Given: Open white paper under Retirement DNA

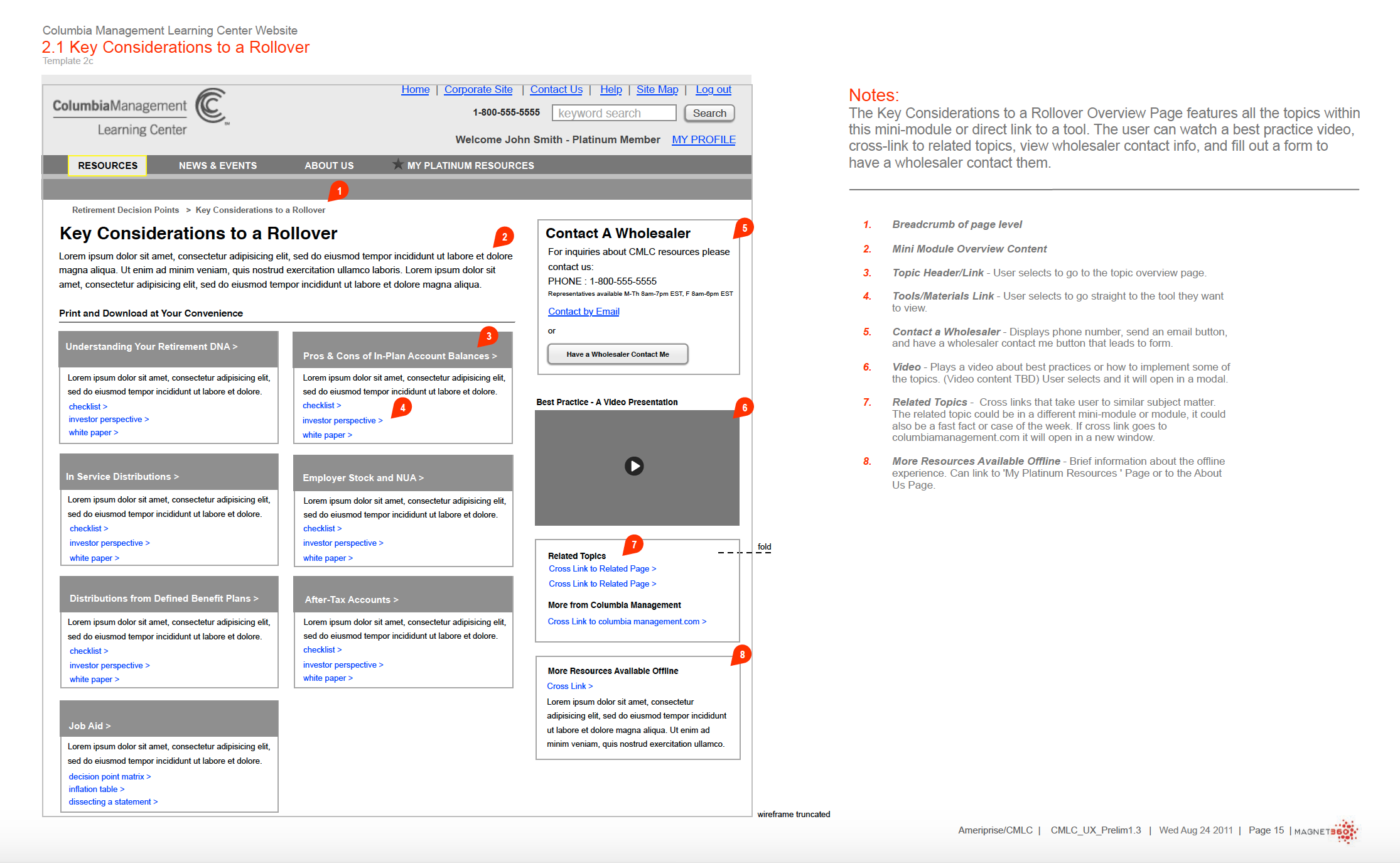Looking at the screenshot, I should point(94,432).
